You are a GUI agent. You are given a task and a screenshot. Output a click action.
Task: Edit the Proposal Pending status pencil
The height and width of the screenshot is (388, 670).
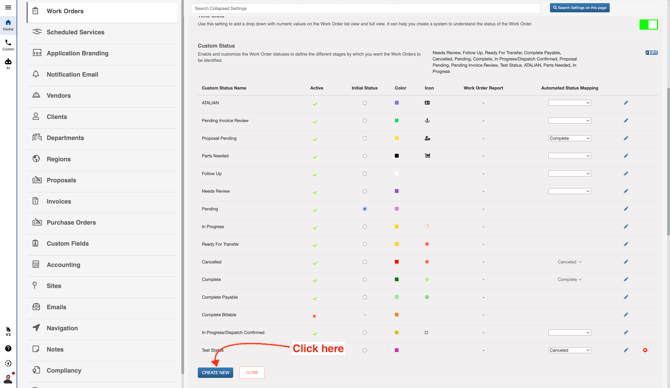626,138
